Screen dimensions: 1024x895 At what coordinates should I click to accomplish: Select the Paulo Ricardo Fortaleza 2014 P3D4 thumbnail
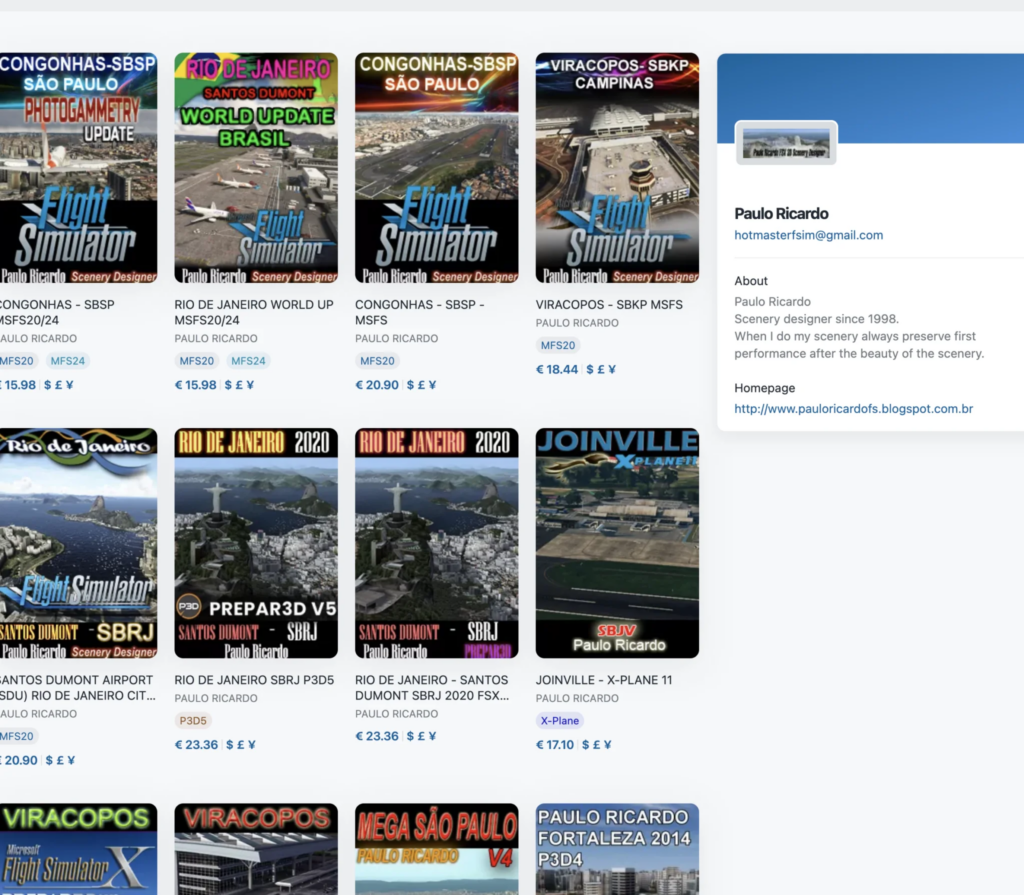pyautogui.click(x=617, y=849)
